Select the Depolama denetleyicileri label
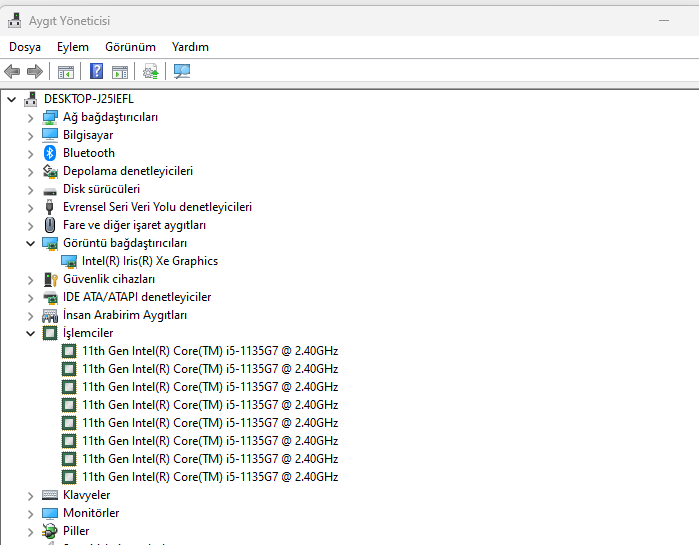Image resolution: width=699 pixels, height=545 pixels. click(128, 171)
